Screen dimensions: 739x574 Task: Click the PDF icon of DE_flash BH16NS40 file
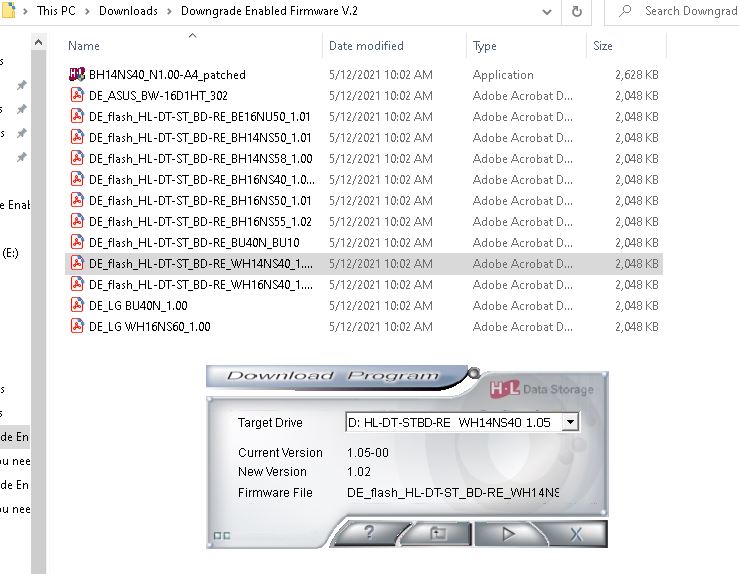coord(77,179)
